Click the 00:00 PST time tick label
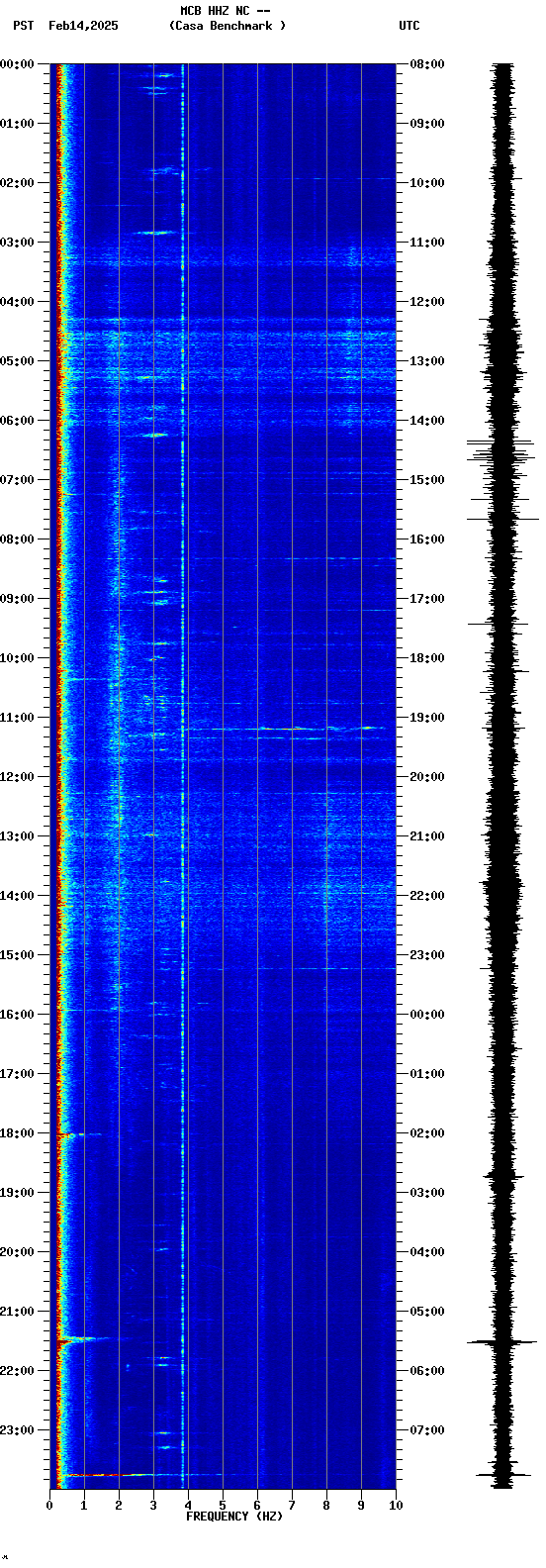This screenshot has height=1568, width=546. click(18, 64)
